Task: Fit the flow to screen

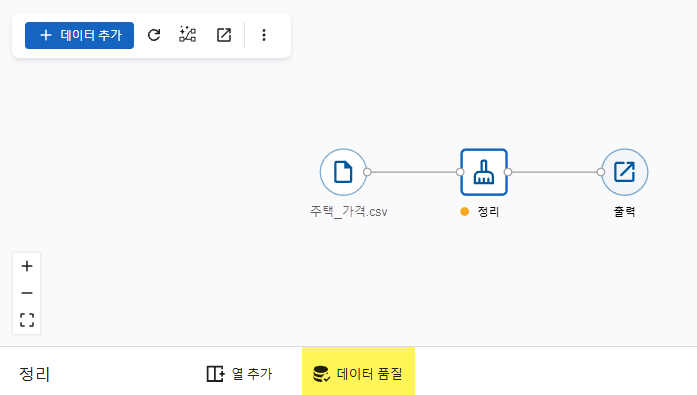Action: tap(27, 320)
